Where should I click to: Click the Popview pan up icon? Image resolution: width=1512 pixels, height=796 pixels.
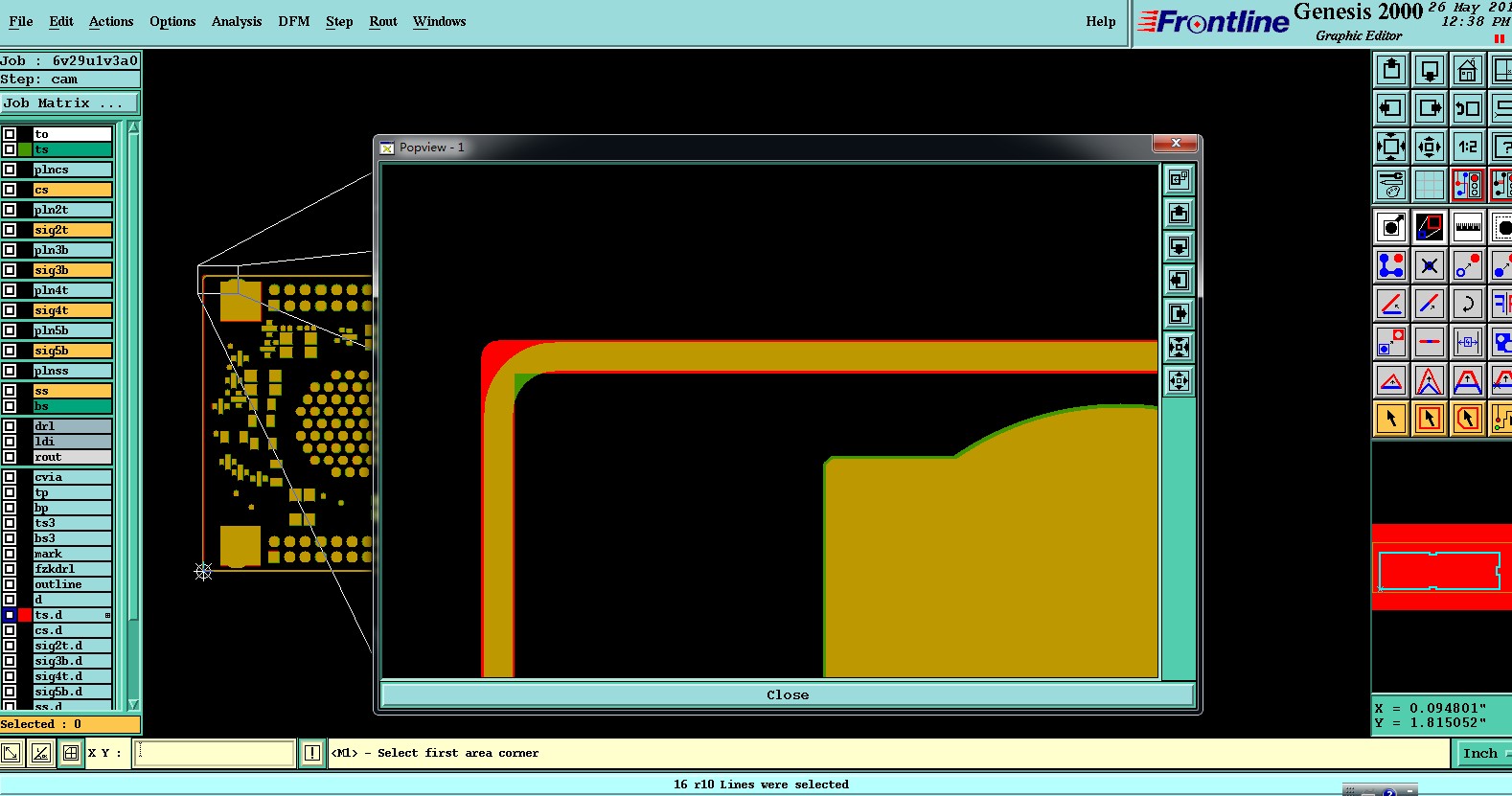(x=1179, y=214)
